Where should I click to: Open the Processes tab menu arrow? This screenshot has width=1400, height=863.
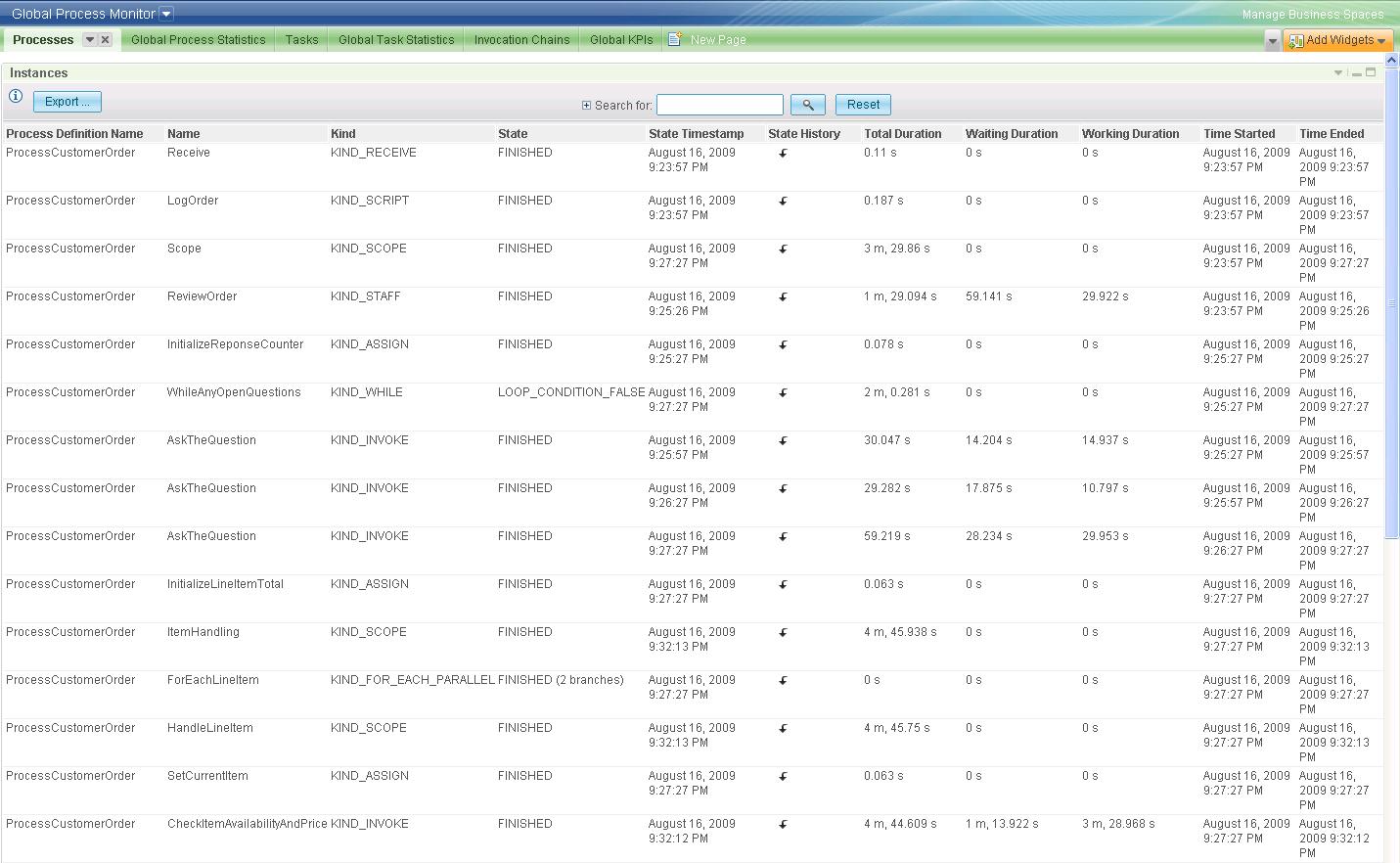(x=90, y=40)
